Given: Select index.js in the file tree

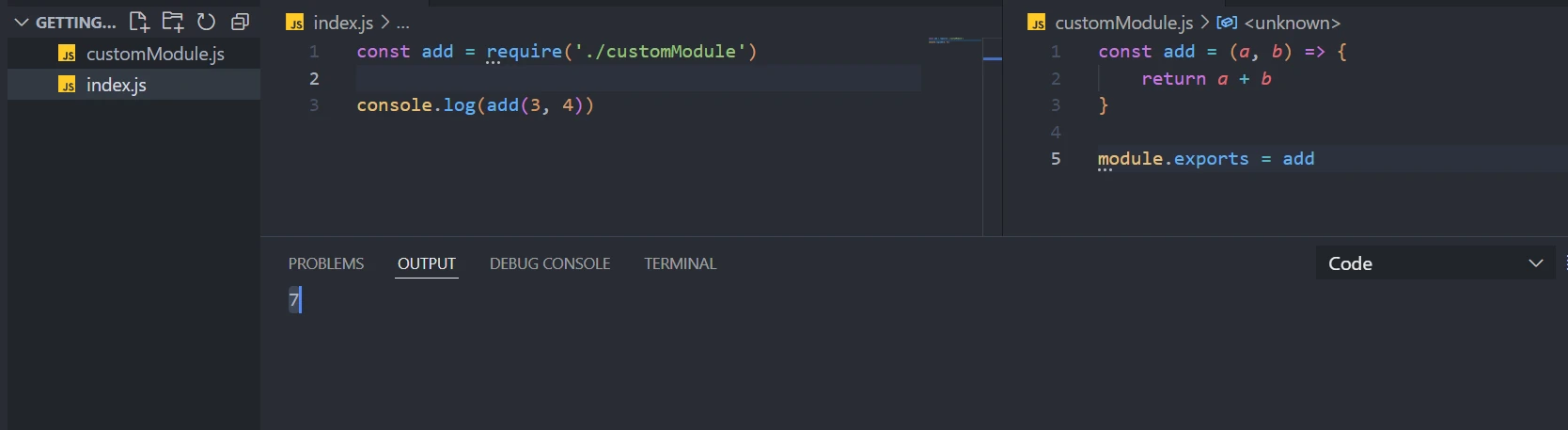Looking at the screenshot, I should (x=117, y=86).
